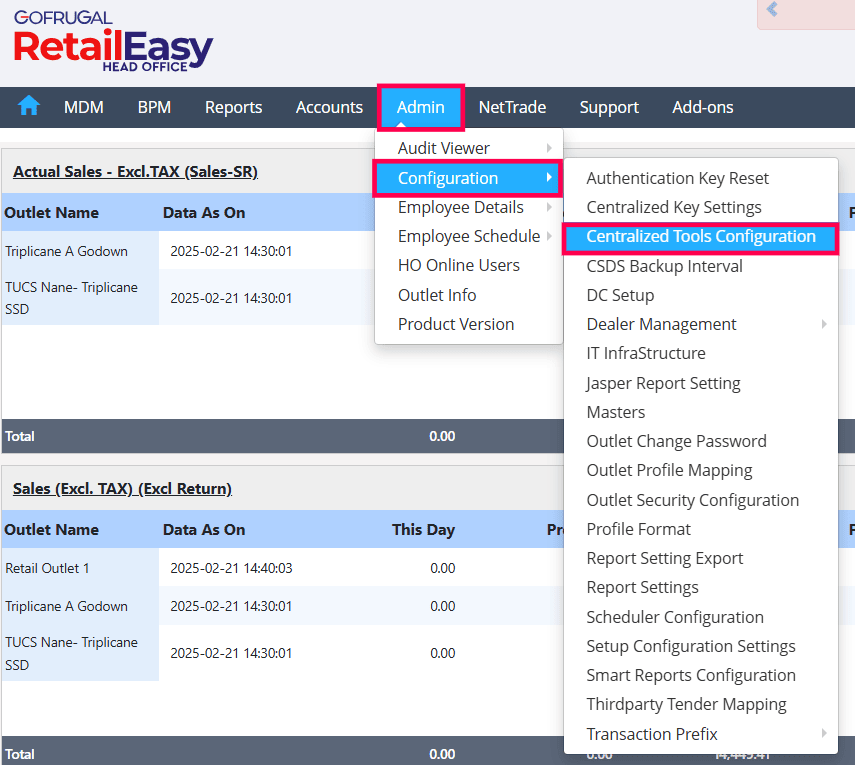
Task: Click the This Day column header
Action: coord(423,530)
